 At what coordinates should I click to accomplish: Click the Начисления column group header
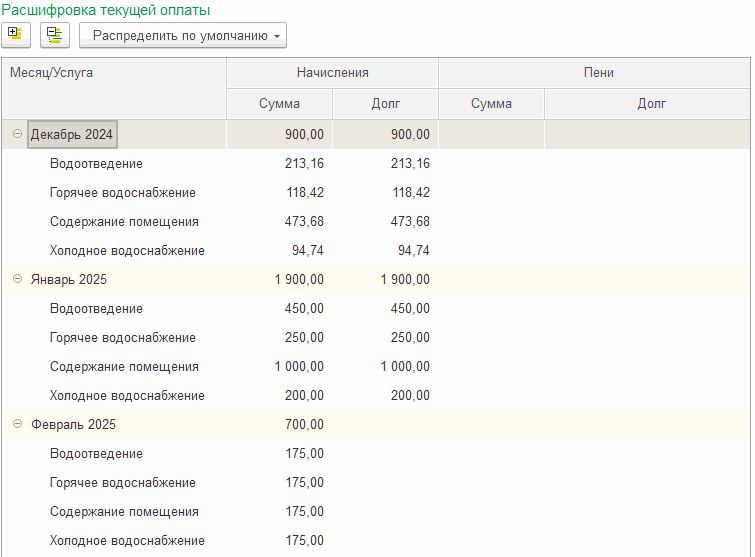332,73
